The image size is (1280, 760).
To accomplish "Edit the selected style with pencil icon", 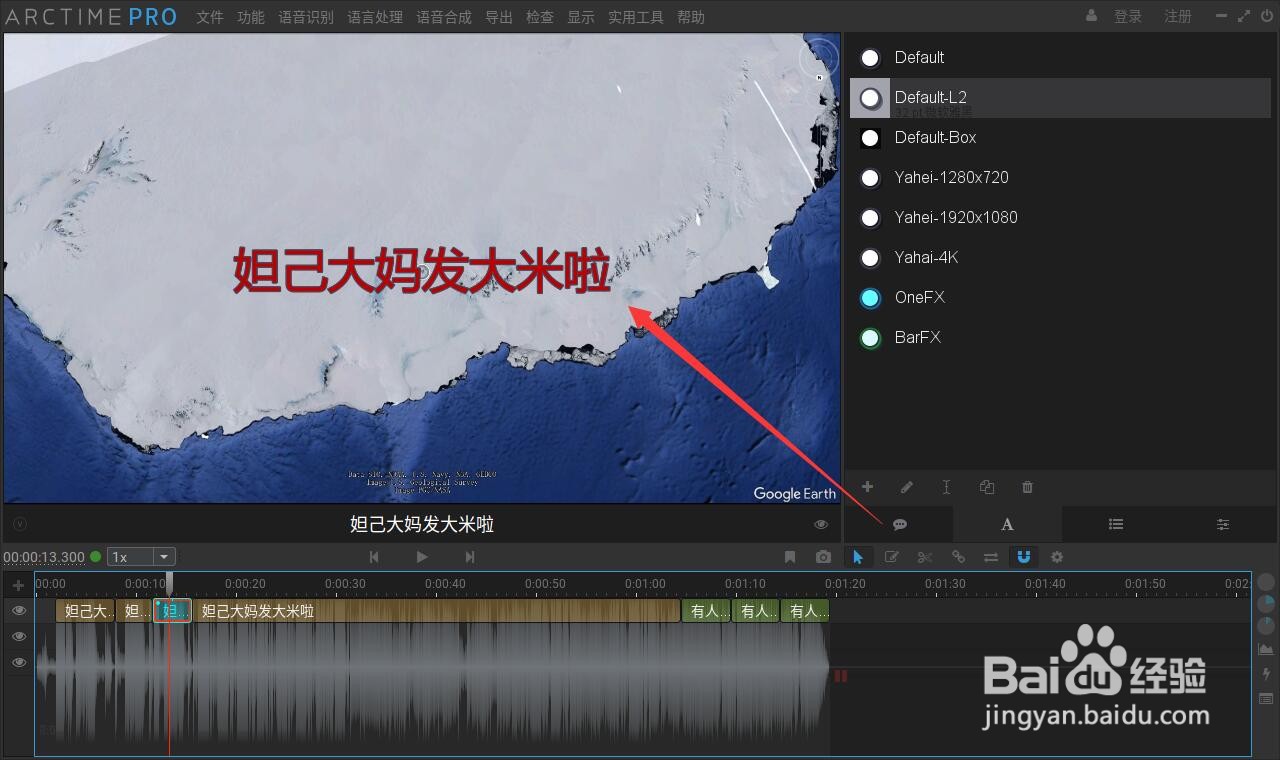I will 907,487.
